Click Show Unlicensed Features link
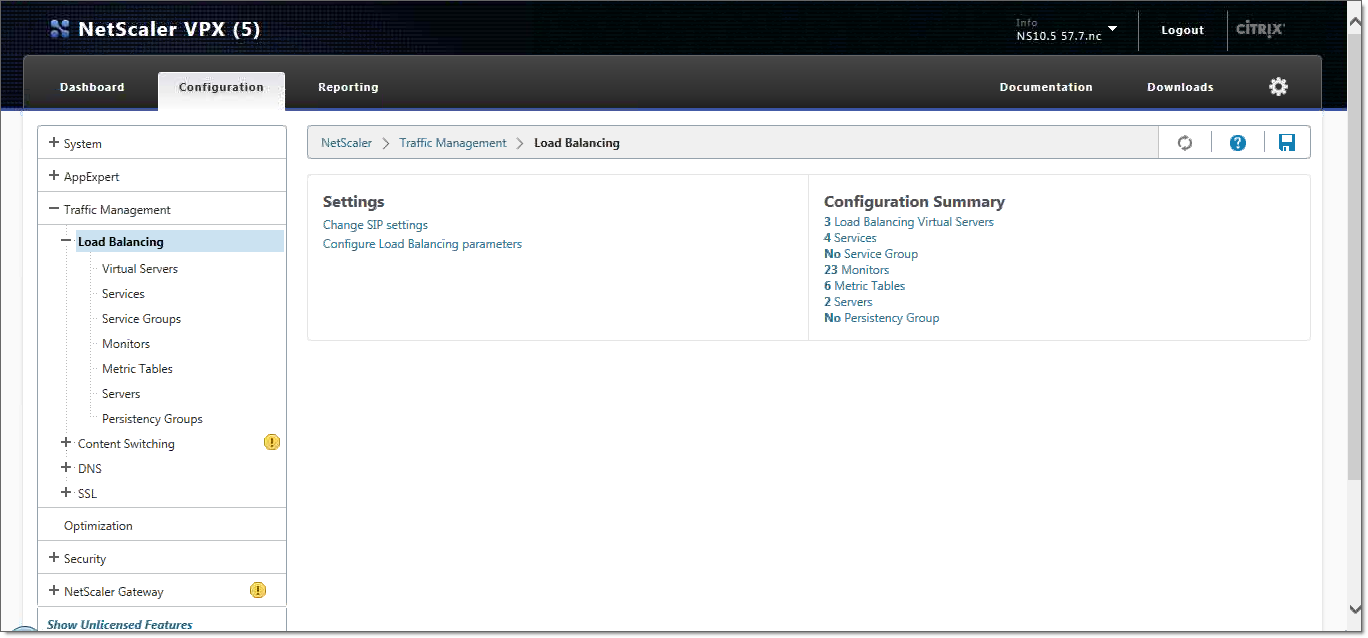1368x638 pixels. 119,625
